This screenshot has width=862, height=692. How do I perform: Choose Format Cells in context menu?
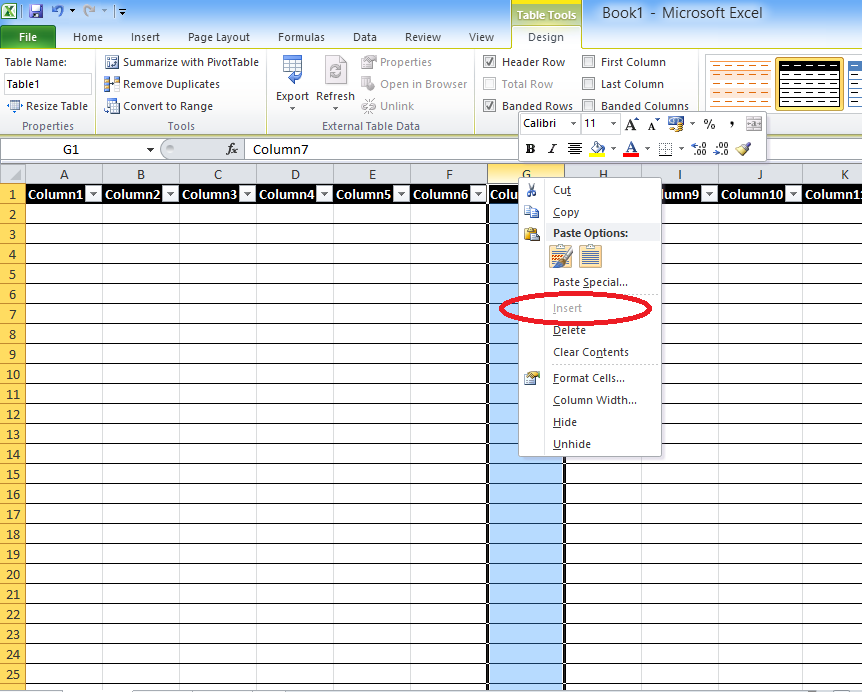coord(590,378)
